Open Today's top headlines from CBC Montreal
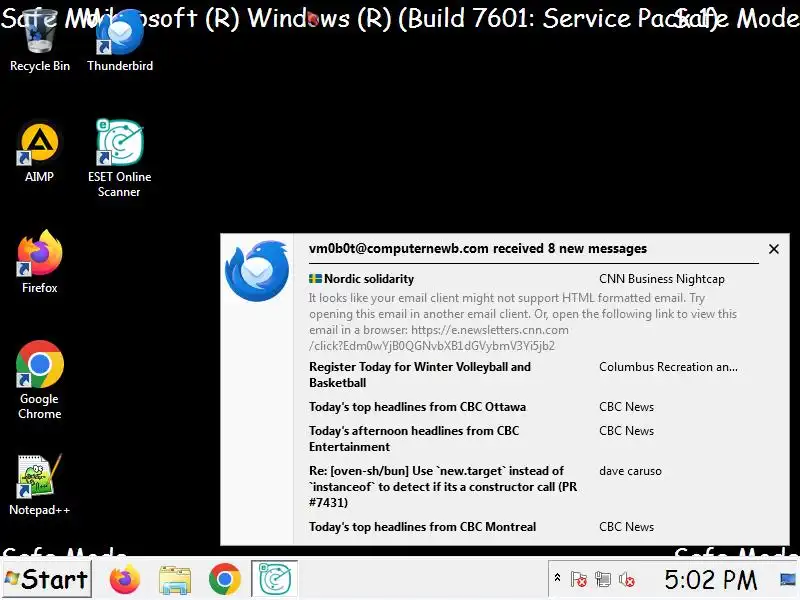Viewport: 800px width, 600px height. click(422, 527)
